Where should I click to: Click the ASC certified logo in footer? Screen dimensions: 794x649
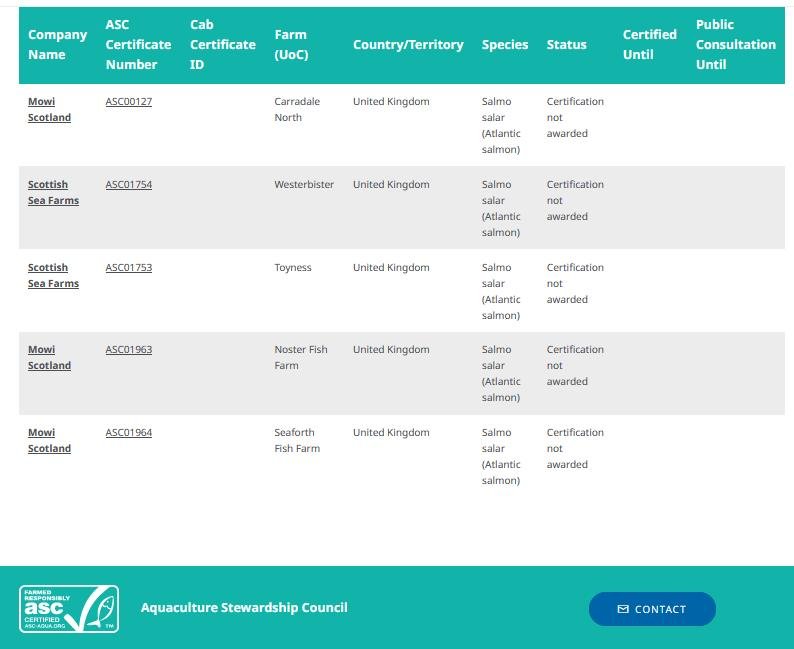[x=69, y=609]
